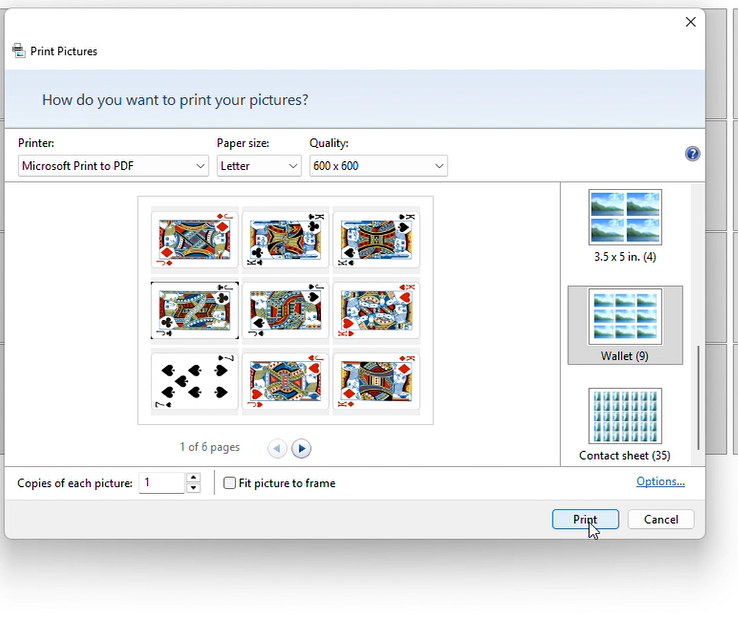Click the Jack of spades preview
Screen dimensions: 738x626
click(x=285, y=310)
